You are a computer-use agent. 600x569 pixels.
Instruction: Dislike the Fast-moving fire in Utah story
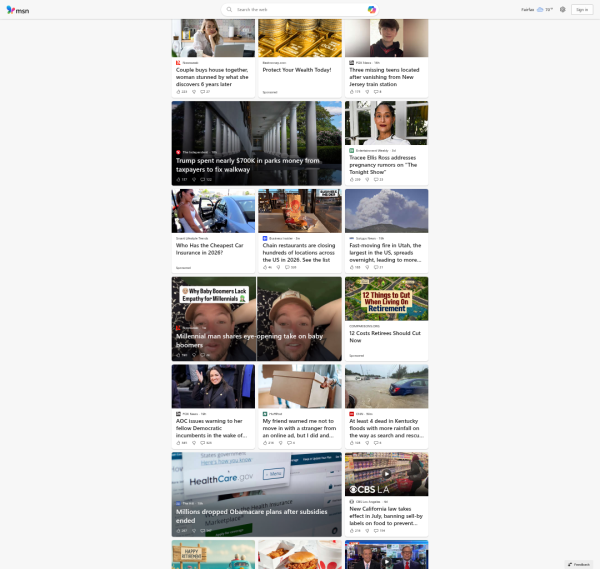[367, 267]
